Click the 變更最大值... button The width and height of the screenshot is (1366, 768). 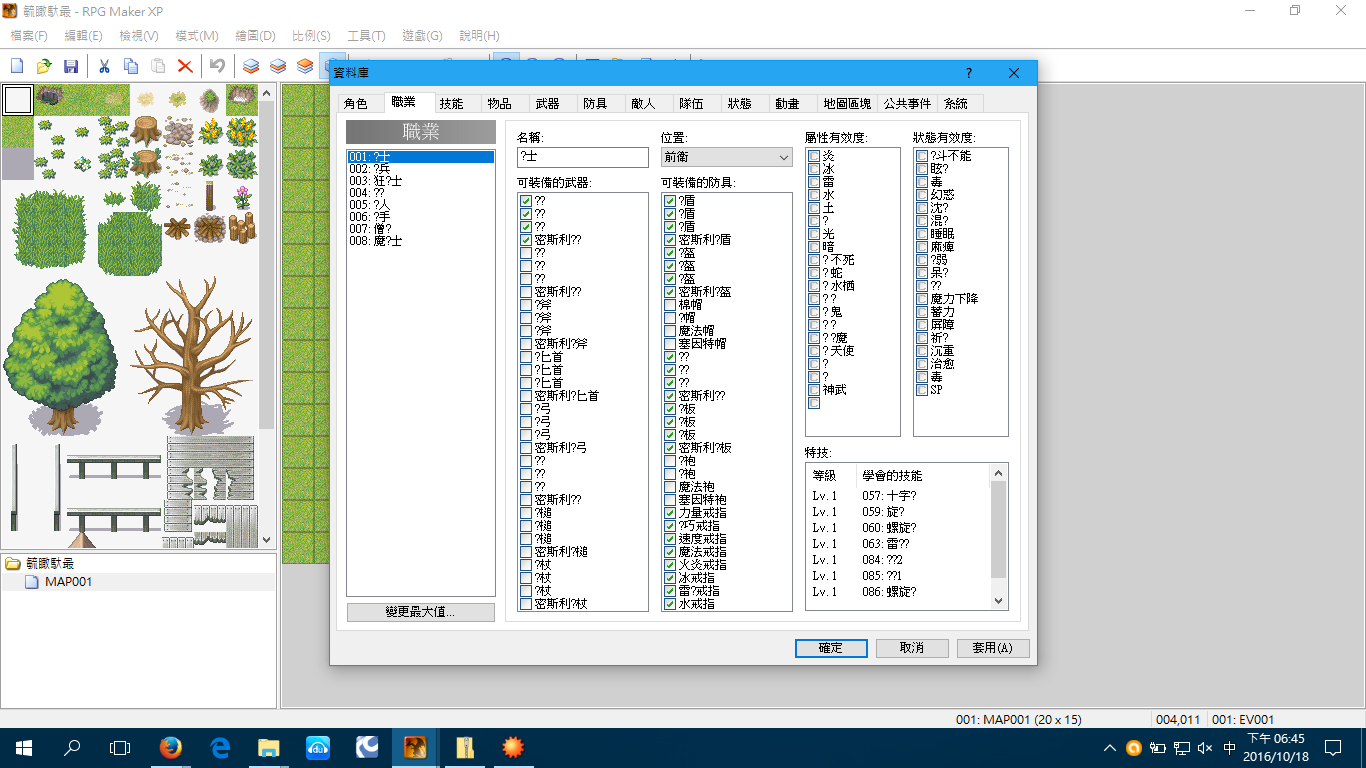click(421, 612)
